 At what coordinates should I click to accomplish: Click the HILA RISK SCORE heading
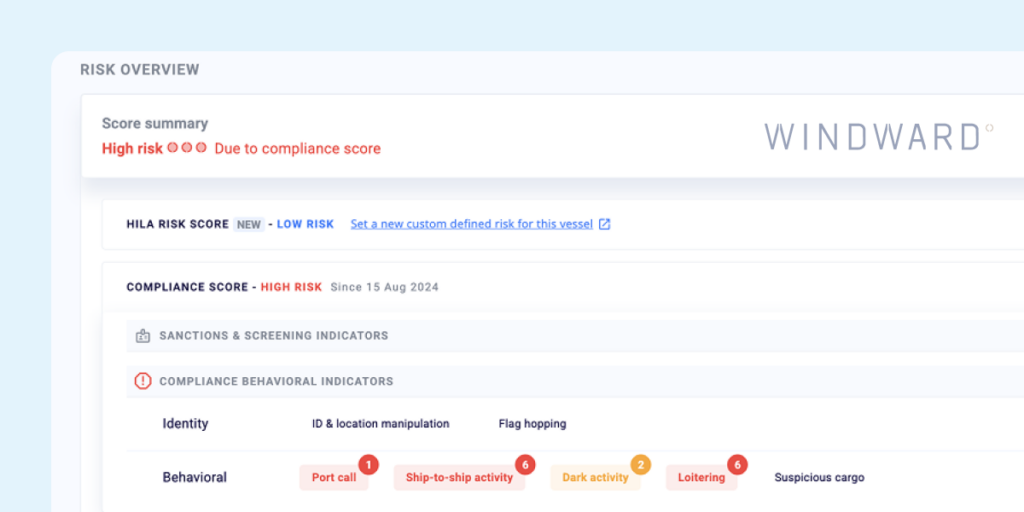pos(178,225)
